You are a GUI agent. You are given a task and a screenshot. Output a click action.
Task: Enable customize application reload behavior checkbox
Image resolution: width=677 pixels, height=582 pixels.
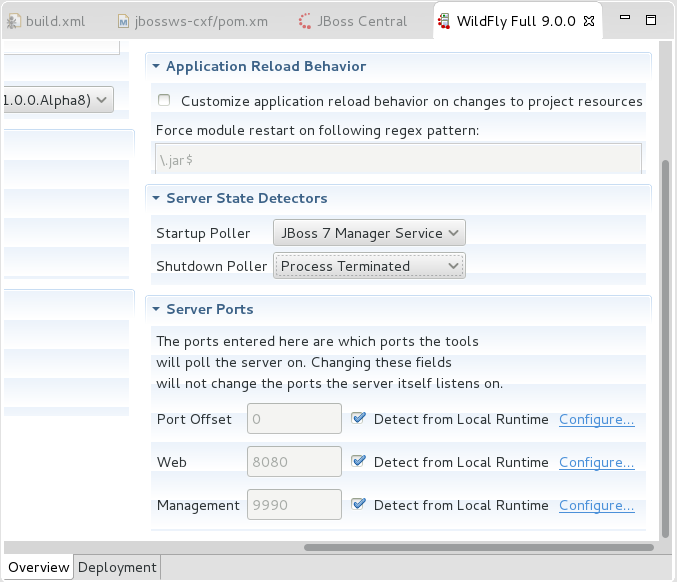164,100
